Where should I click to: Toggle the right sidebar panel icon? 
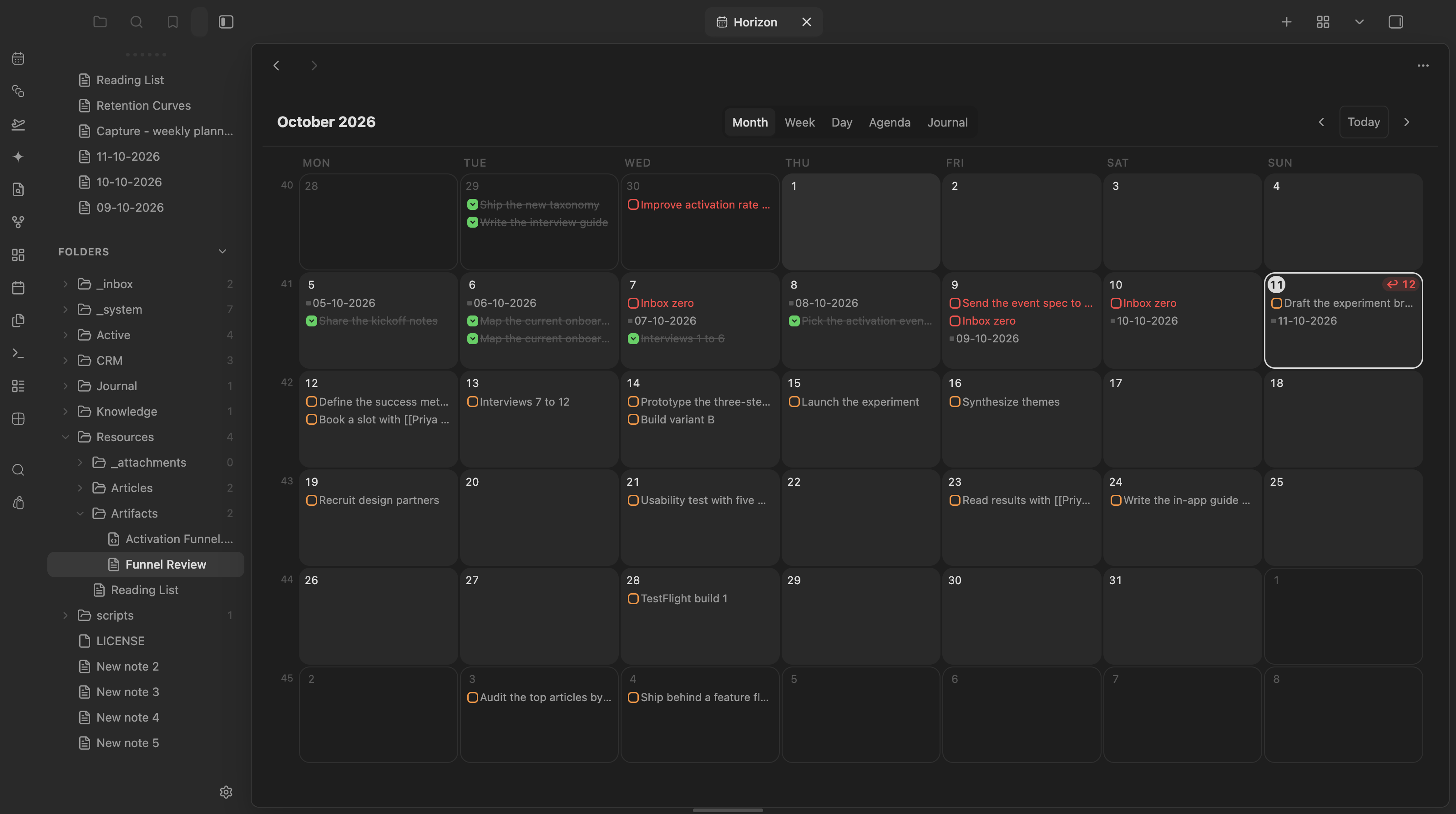(1395, 22)
